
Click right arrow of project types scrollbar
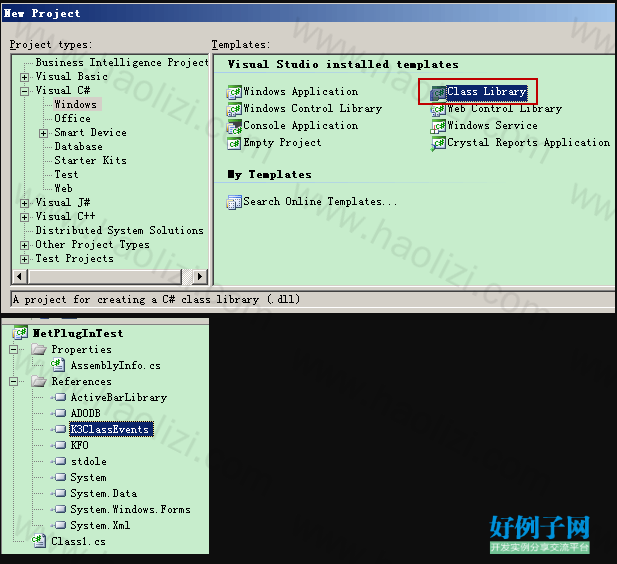coord(200,277)
